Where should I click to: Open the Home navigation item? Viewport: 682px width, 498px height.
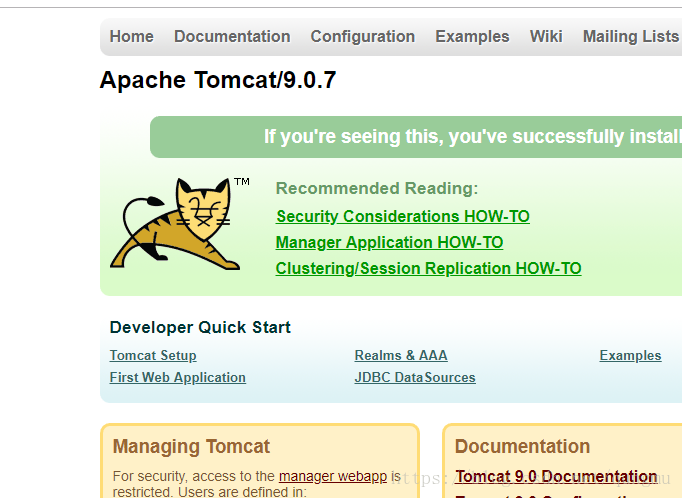[131, 37]
